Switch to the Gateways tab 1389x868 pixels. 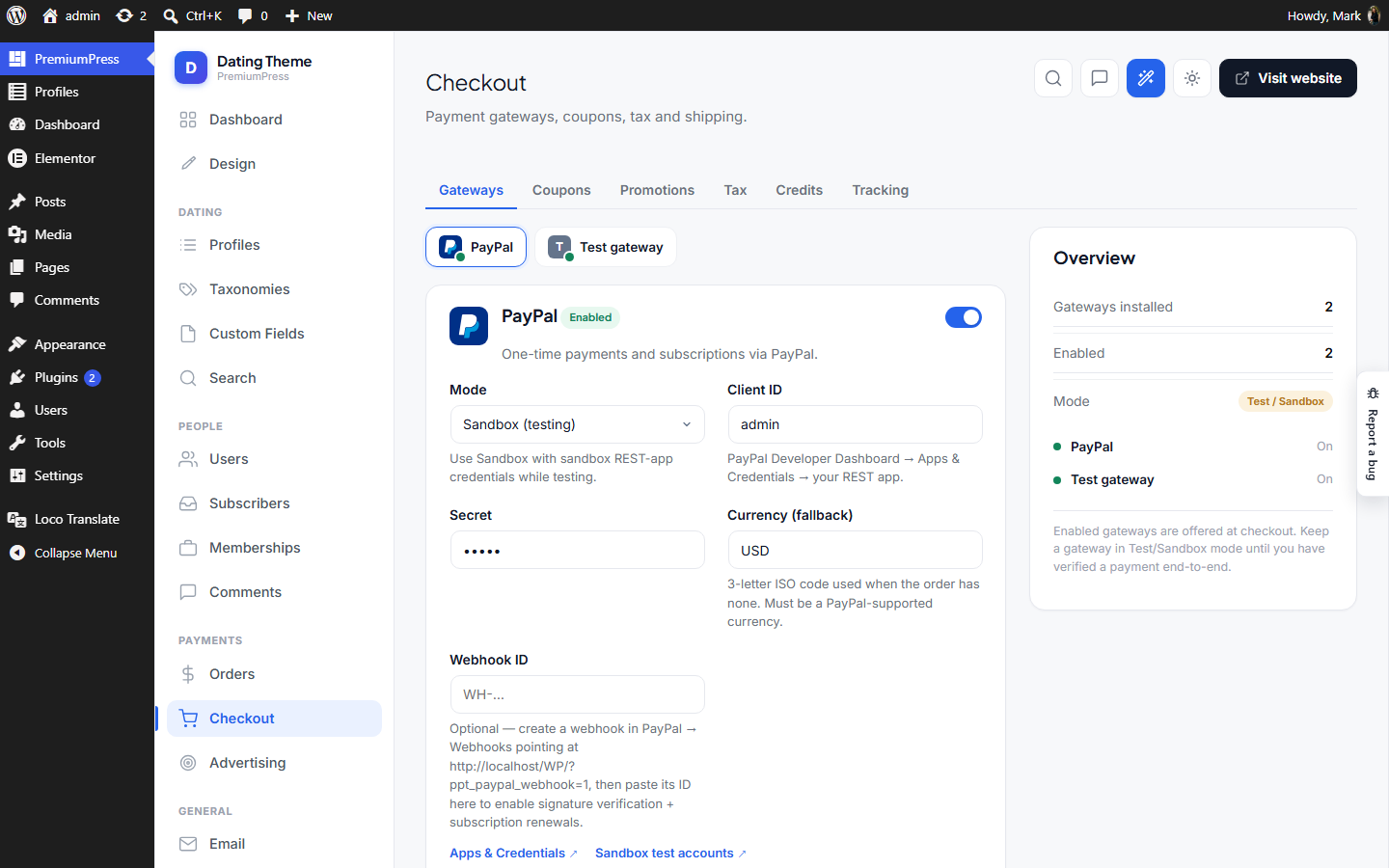(471, 190)
